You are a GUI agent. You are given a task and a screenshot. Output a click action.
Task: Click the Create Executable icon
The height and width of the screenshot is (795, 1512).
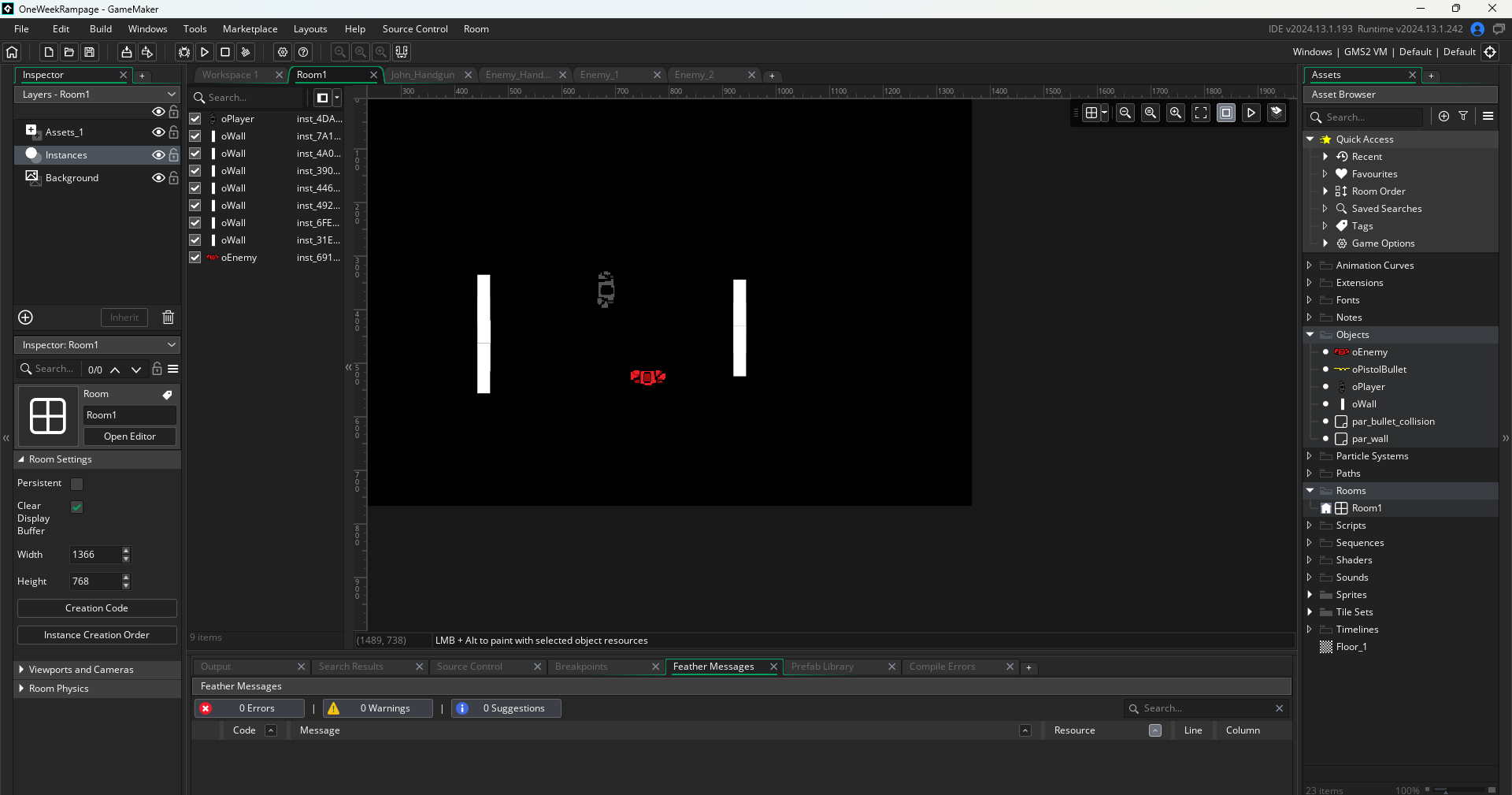click(x=126, y=52)
